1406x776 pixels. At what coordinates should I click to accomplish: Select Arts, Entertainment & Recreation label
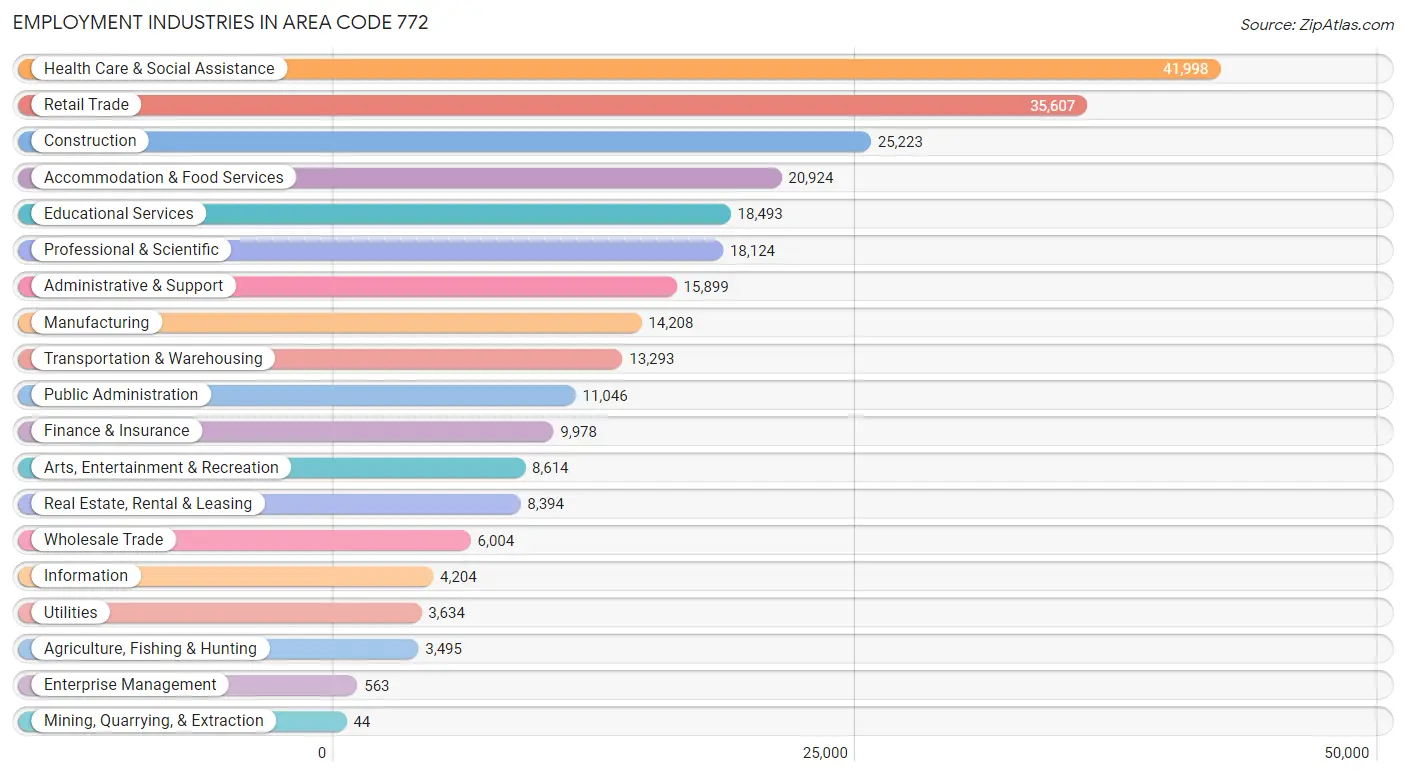[x=161, y=467]
